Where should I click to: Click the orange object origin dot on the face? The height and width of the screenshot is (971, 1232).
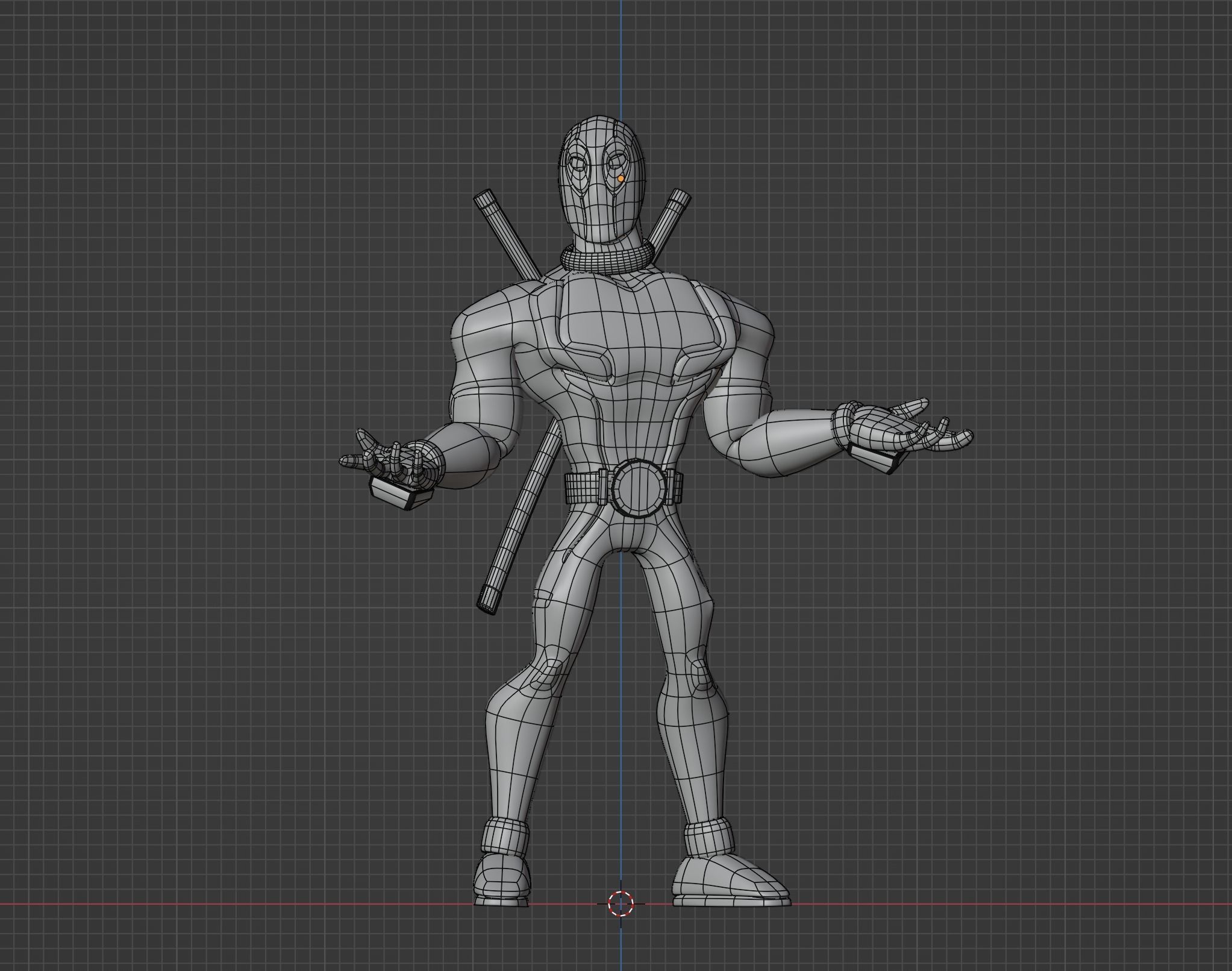pyautogui.click(x=621, y=179)
